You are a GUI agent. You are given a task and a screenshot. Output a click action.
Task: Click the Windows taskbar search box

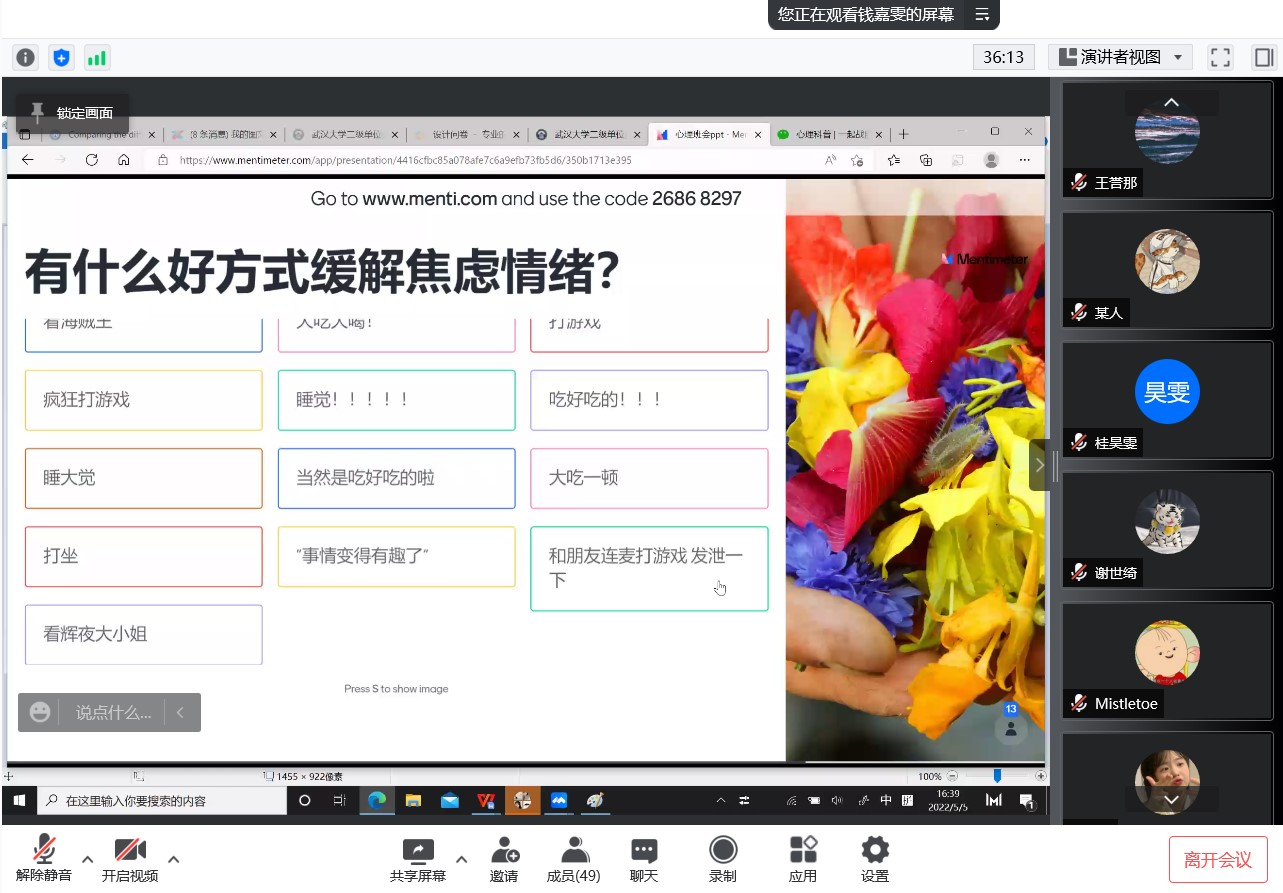(160, 800)
